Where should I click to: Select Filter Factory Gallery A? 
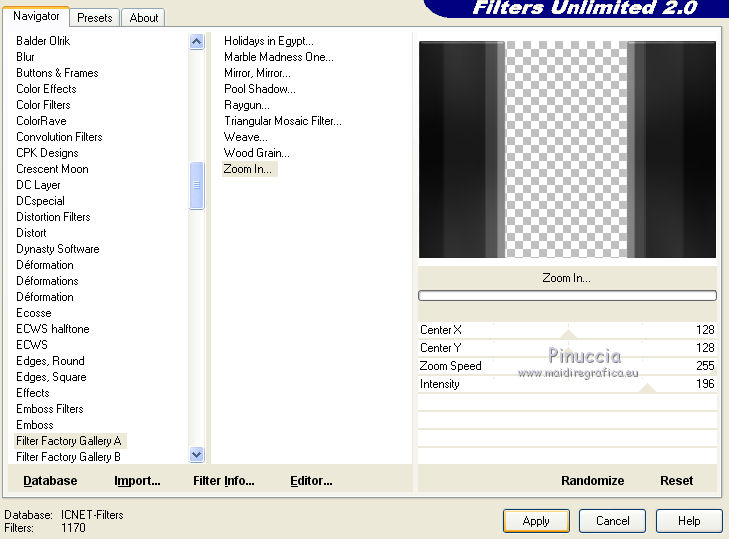click(x=68, y=441)
